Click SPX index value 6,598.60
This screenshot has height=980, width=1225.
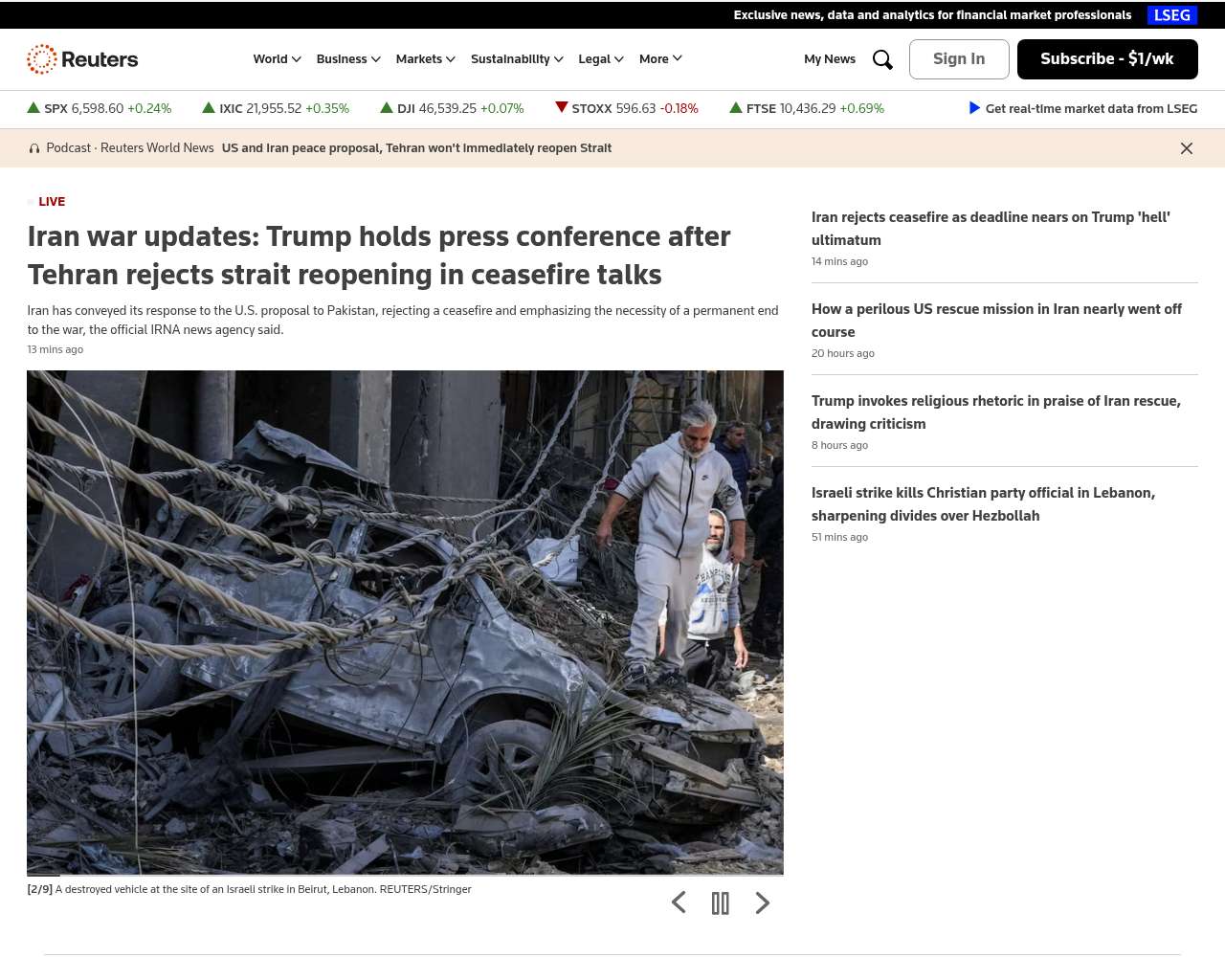tap(98, 109)
